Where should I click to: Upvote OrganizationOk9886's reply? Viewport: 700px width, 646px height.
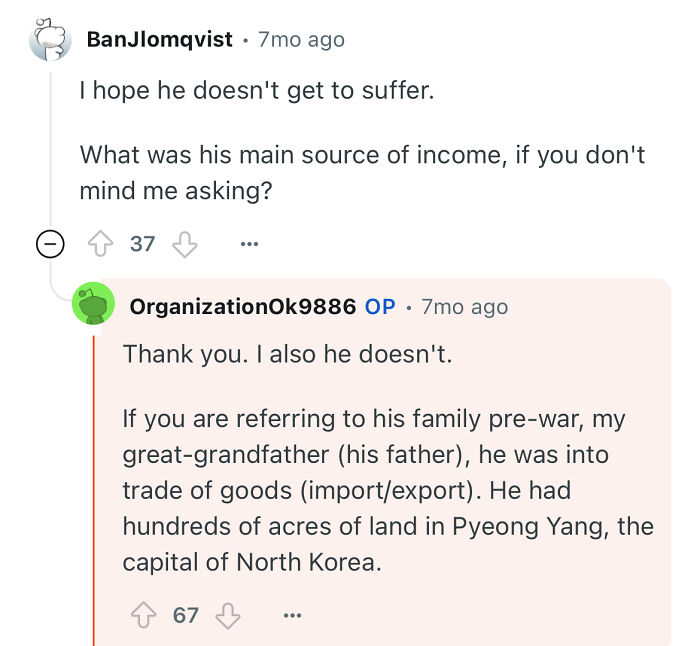tap(143, 615)
